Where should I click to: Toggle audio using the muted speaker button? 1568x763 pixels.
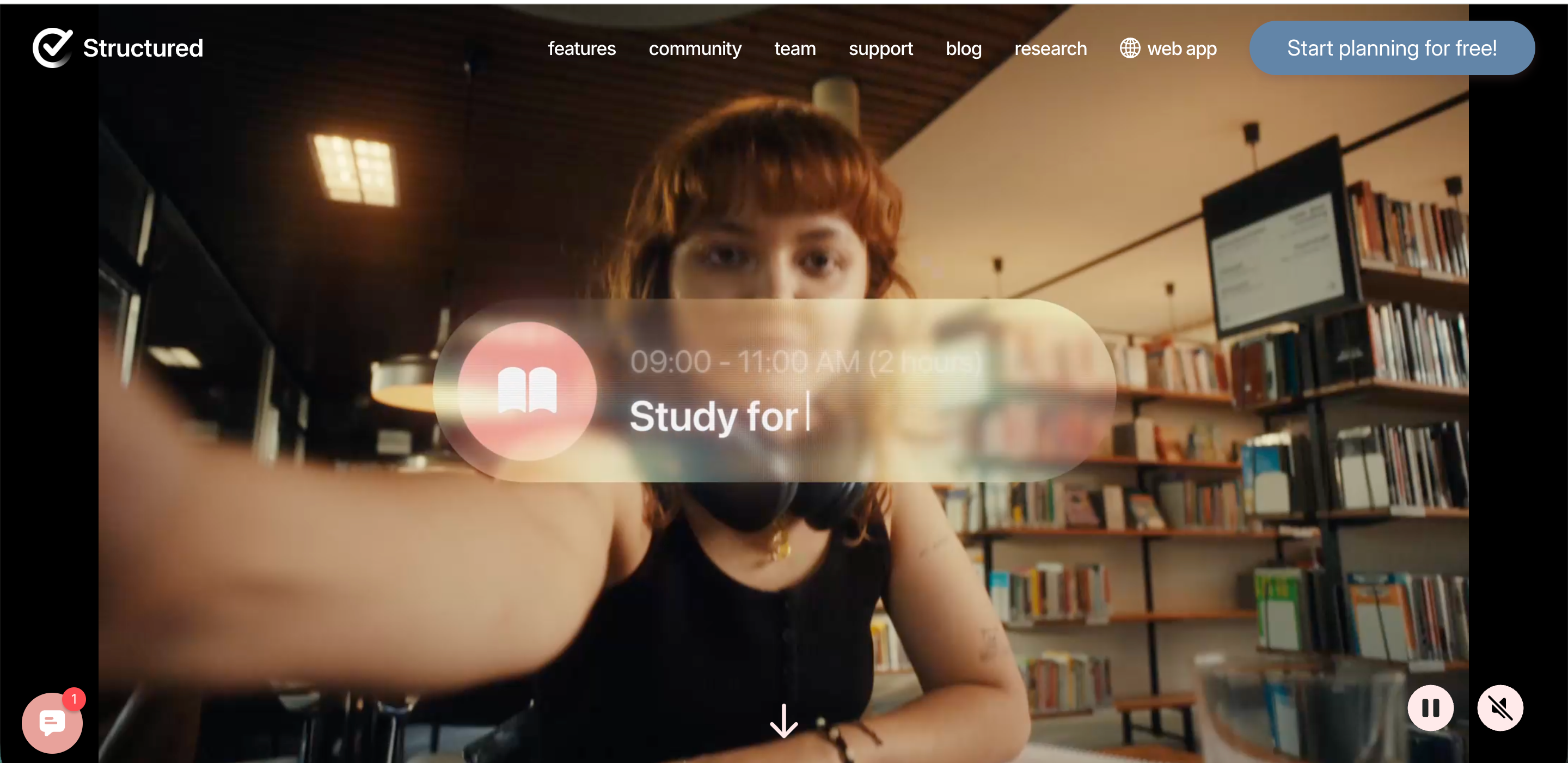point(1500,707)
